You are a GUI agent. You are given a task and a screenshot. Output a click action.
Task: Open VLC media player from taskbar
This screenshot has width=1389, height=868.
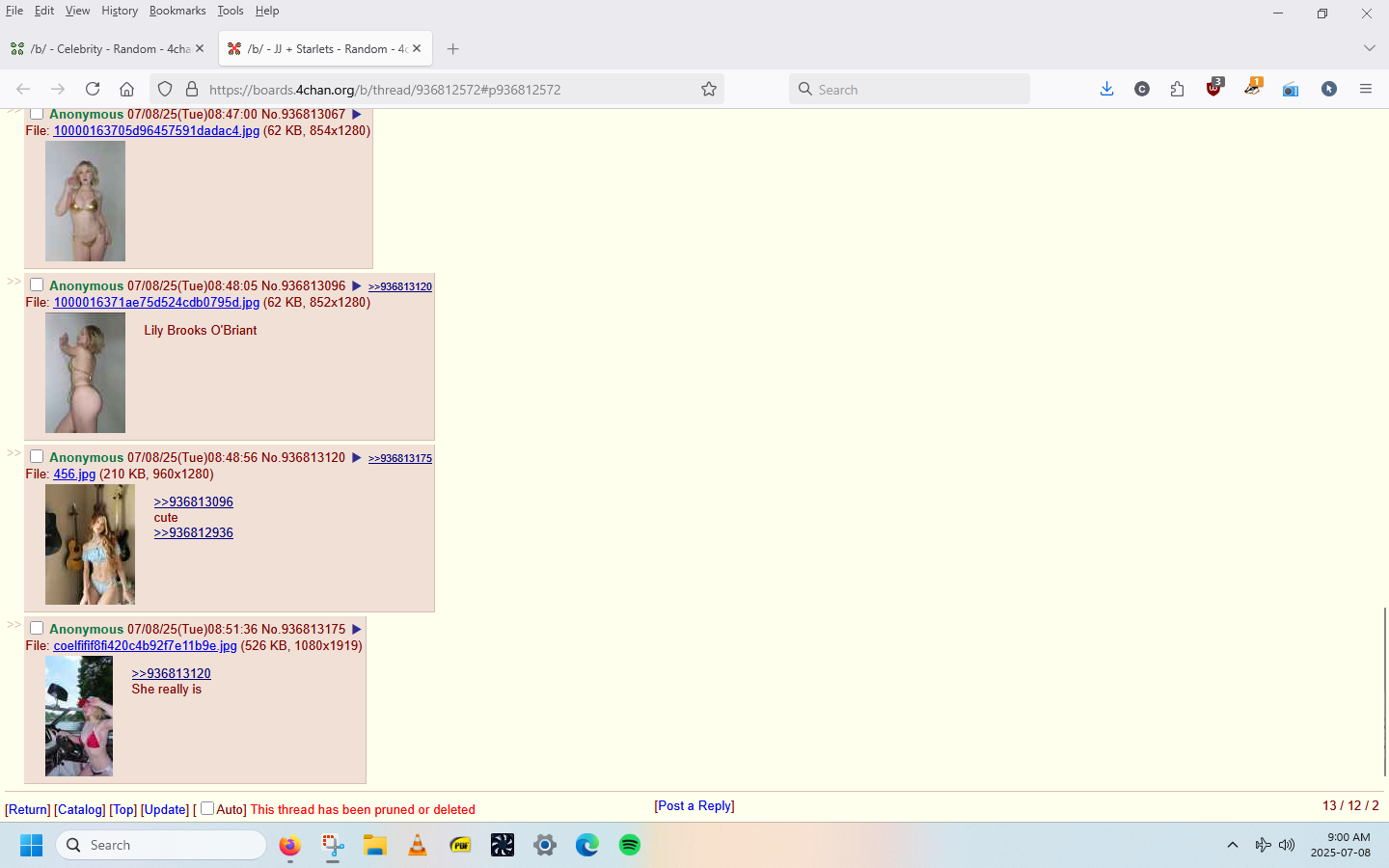click(418, 845)
